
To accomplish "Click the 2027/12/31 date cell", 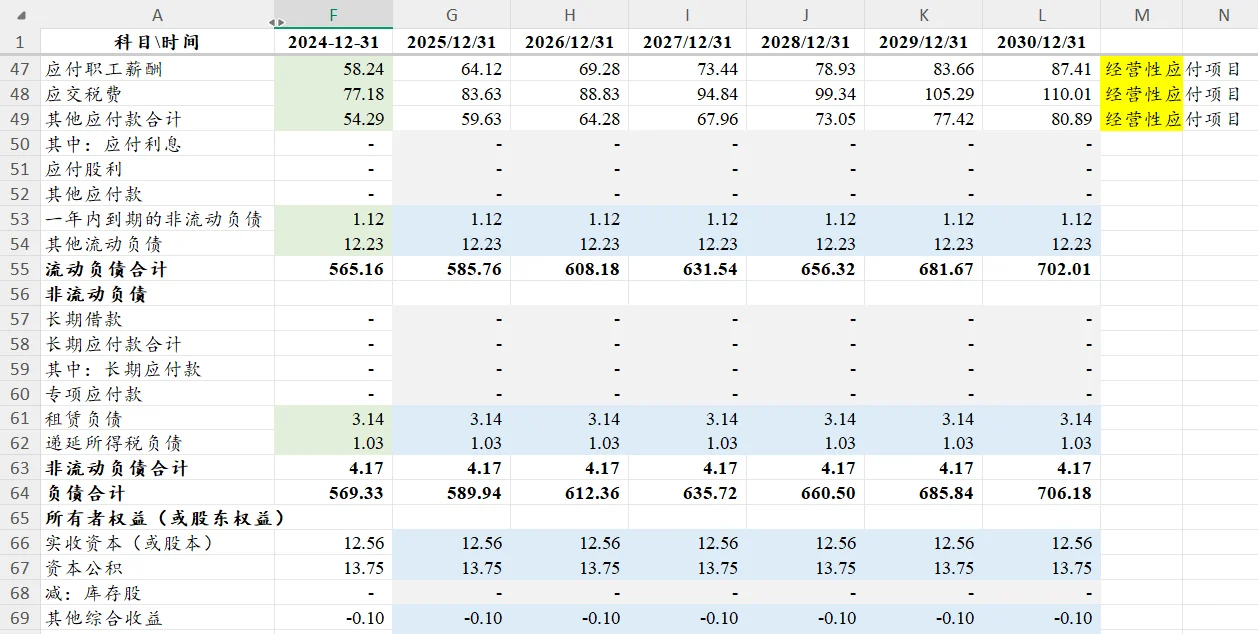I will [x=687, y=42].
